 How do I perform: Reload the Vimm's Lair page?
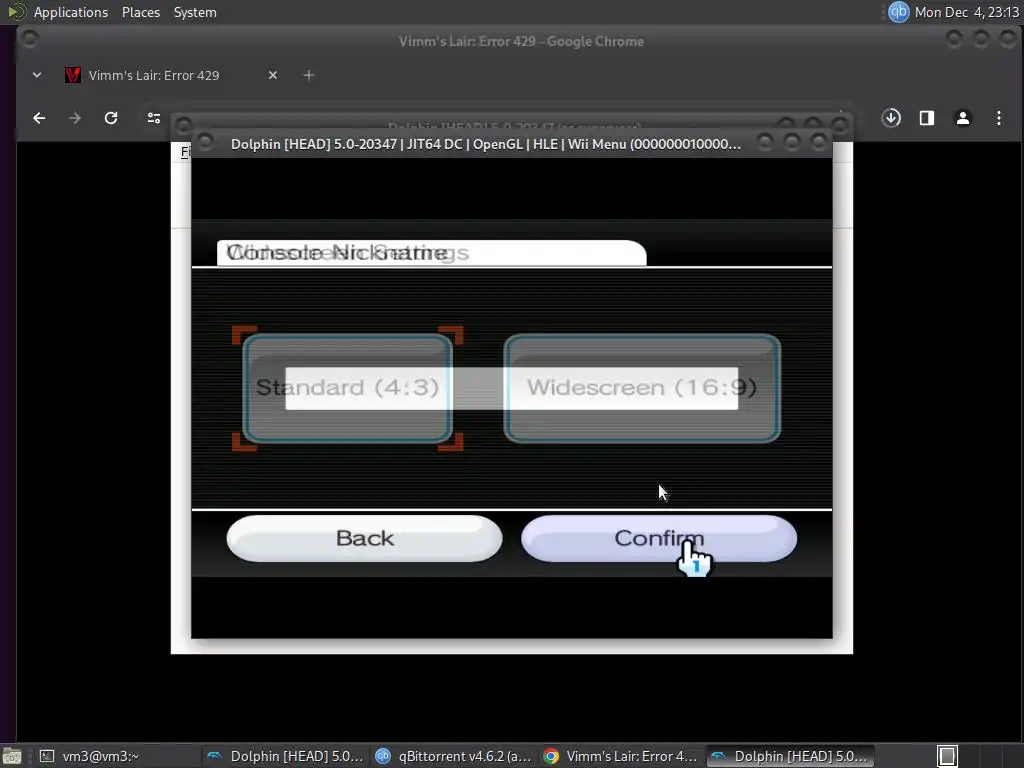(x=111, y=118)
